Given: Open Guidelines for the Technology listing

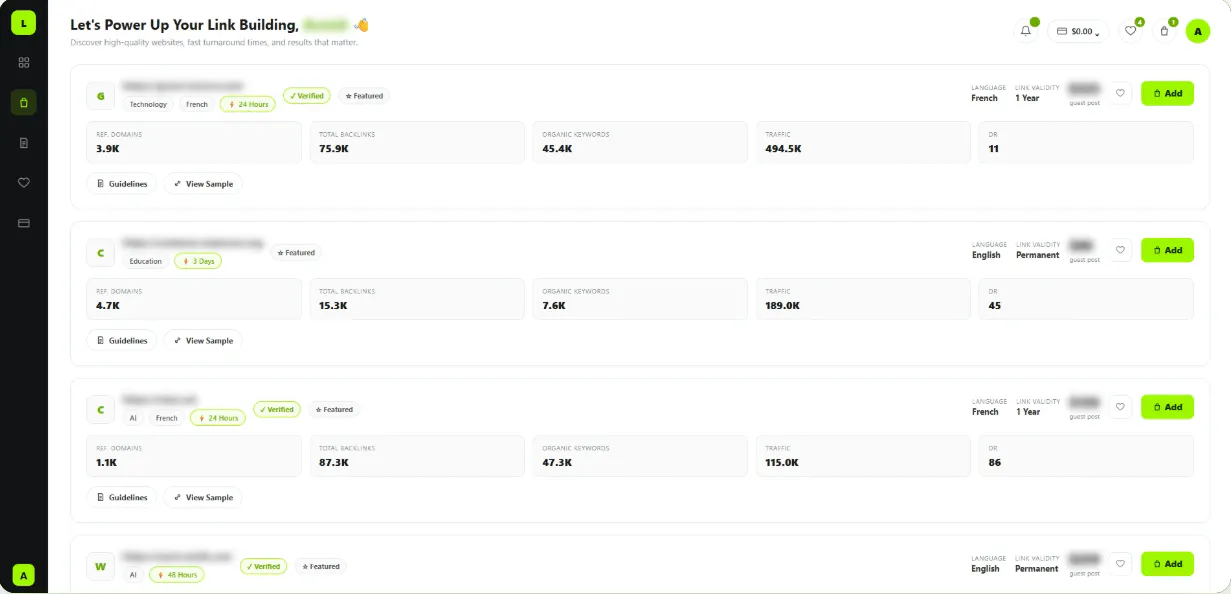Looking at the screenshot, I should (x=122, y=184).
